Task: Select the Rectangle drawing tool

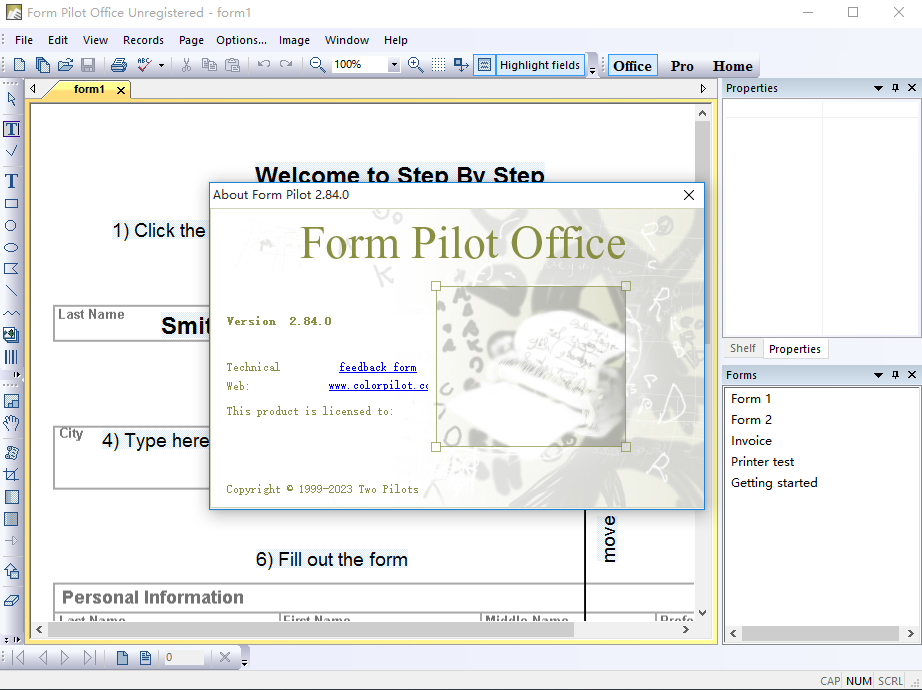Action: point(12,203)
